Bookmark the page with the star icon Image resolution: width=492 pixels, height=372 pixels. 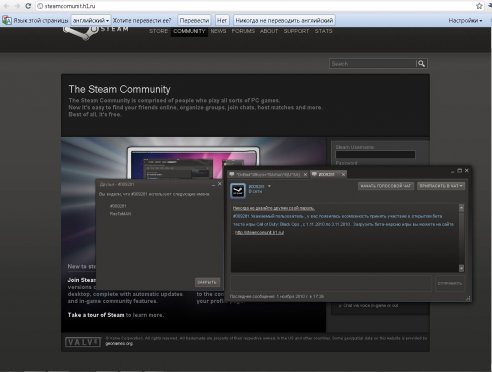pos(479,6)
